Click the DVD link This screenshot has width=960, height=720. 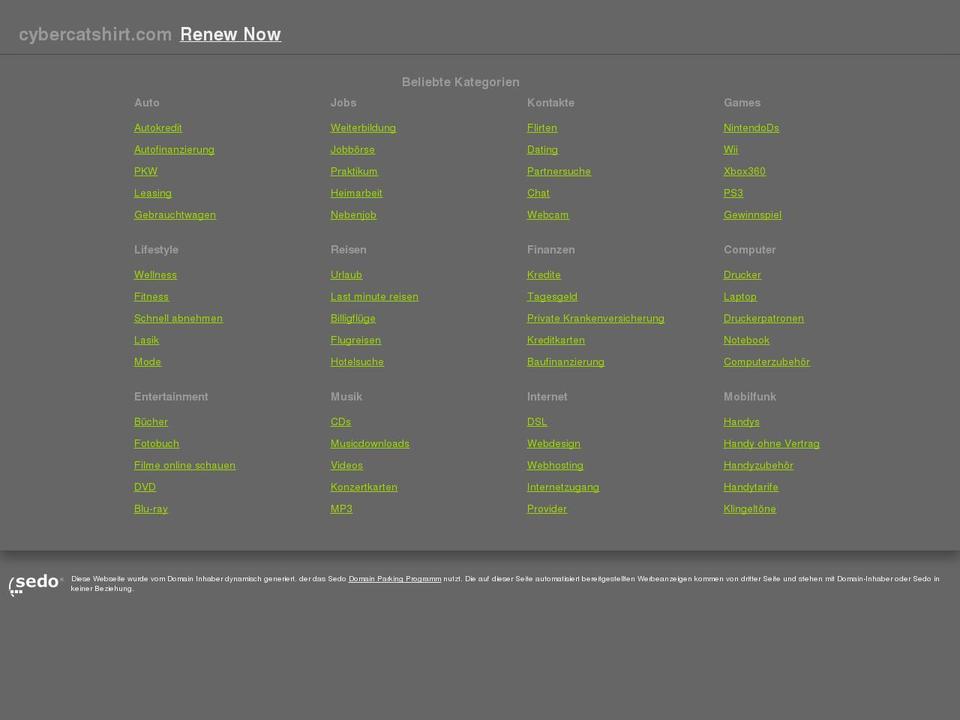point(144,487)
